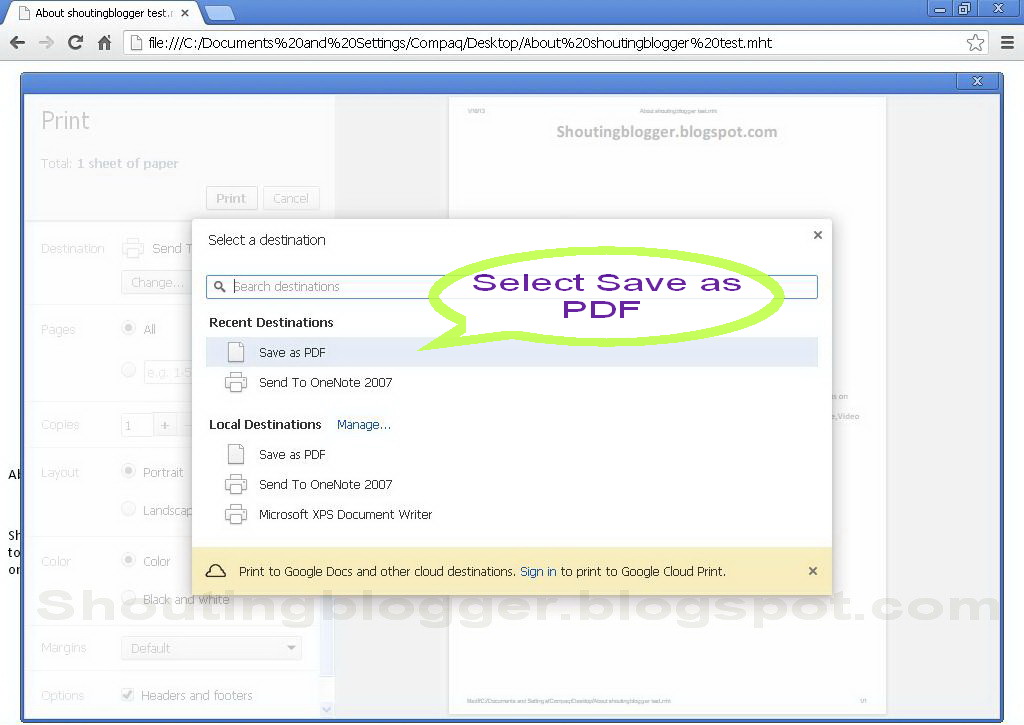Click the magnifier icon in the destination search box

(220, 287)
